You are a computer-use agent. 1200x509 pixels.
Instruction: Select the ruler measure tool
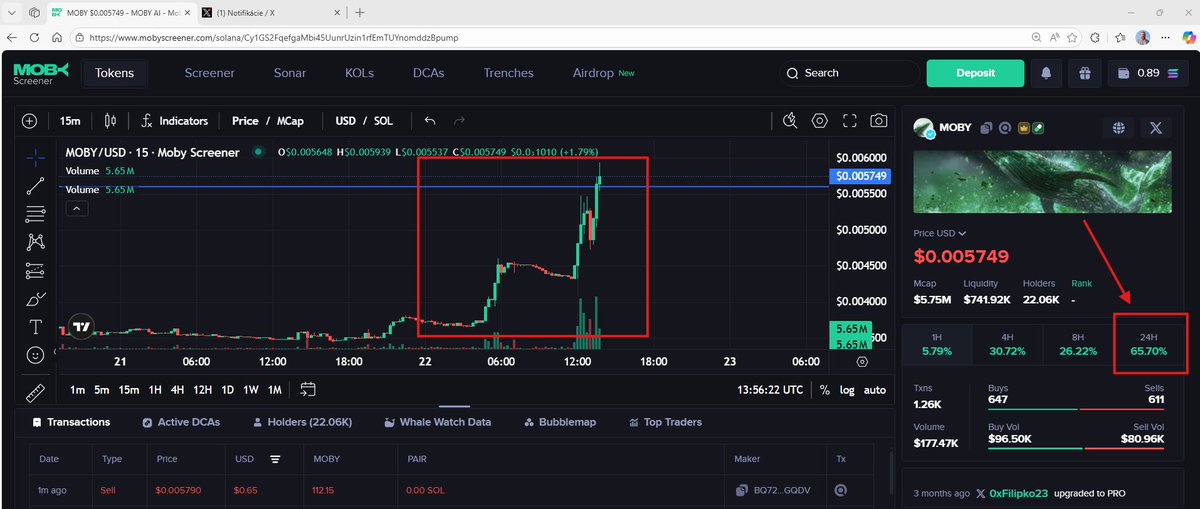point(36,391)
